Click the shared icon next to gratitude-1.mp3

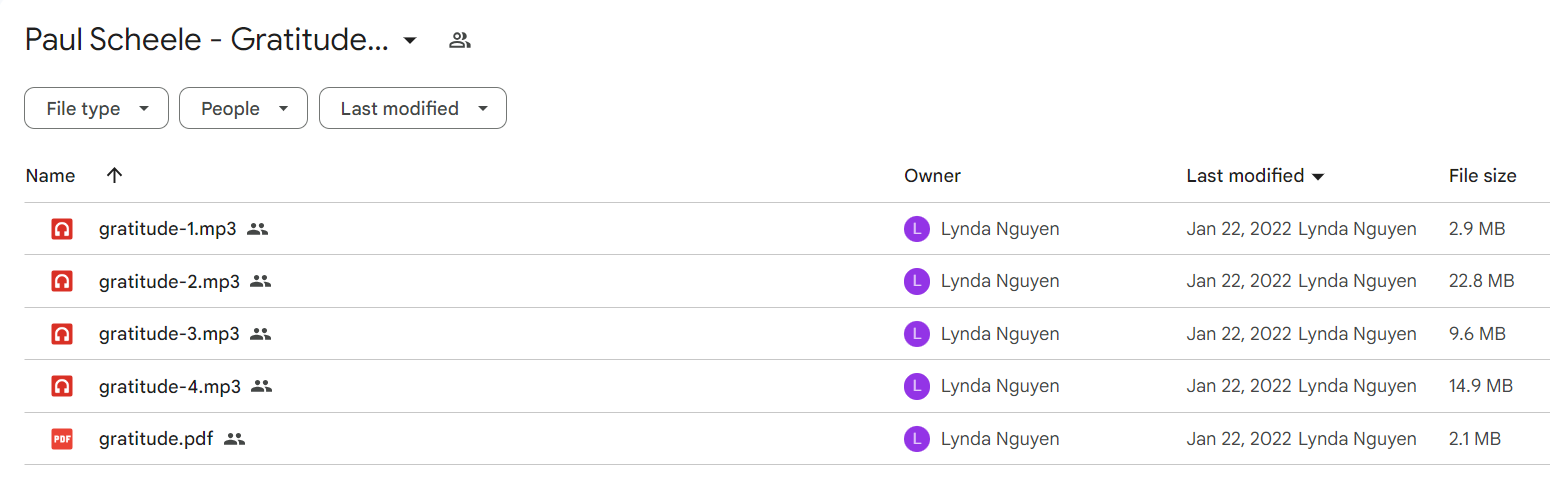coord(258,229)
